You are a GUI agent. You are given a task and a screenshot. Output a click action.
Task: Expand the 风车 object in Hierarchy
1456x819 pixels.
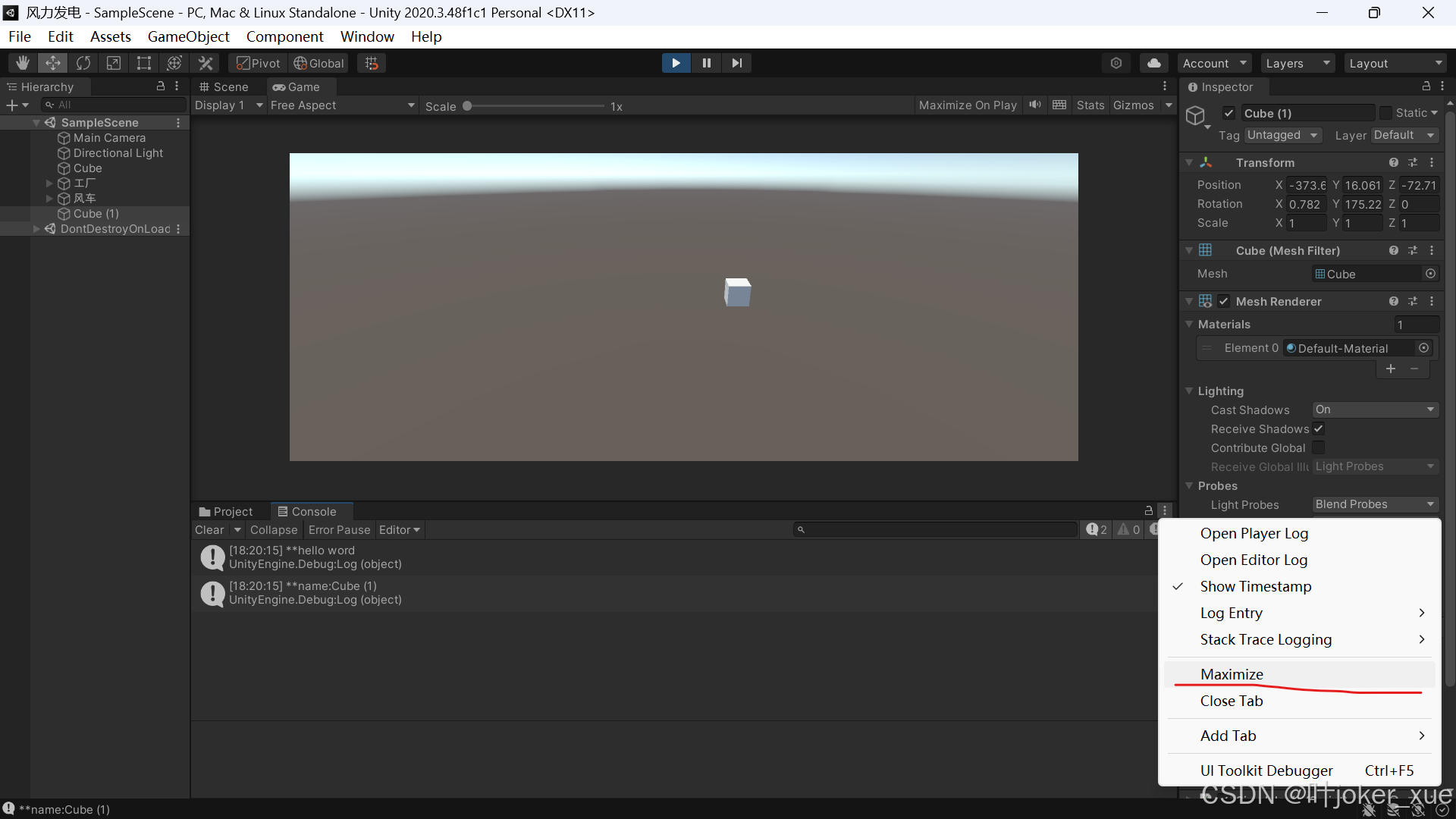coord(49,198)
